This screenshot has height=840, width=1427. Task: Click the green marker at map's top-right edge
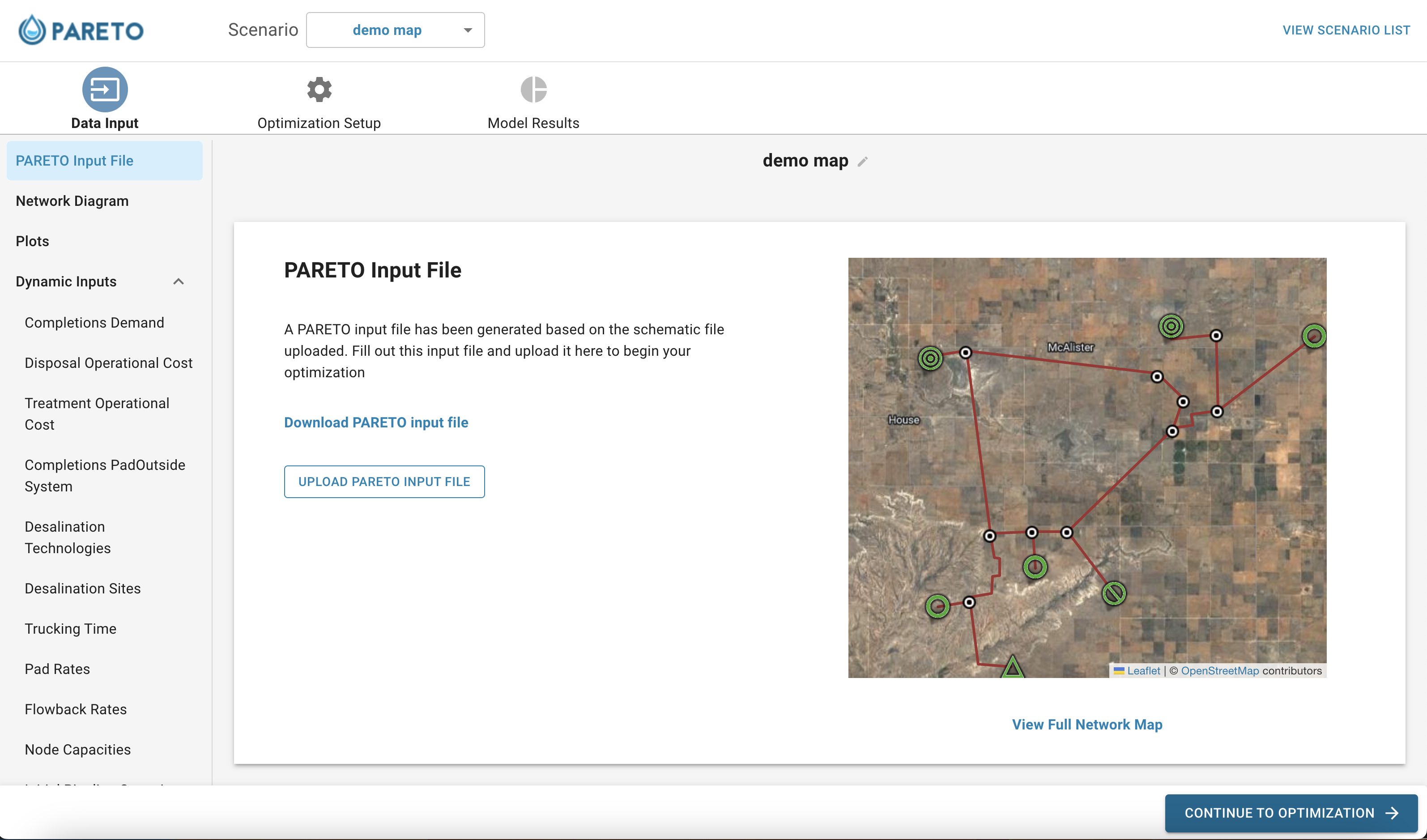tap(1314, 336)
